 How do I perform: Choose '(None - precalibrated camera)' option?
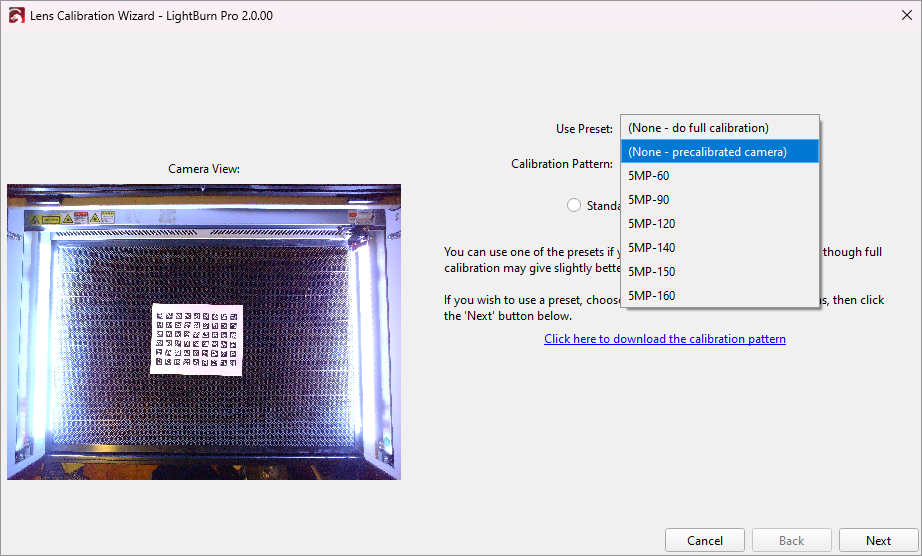(x=707, y=152)
